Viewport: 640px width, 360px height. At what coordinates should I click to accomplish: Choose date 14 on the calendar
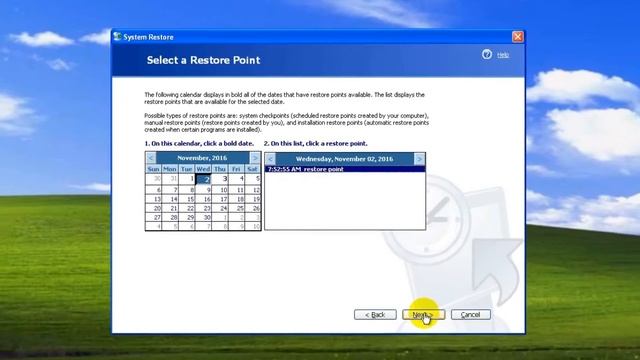(170, 199)
